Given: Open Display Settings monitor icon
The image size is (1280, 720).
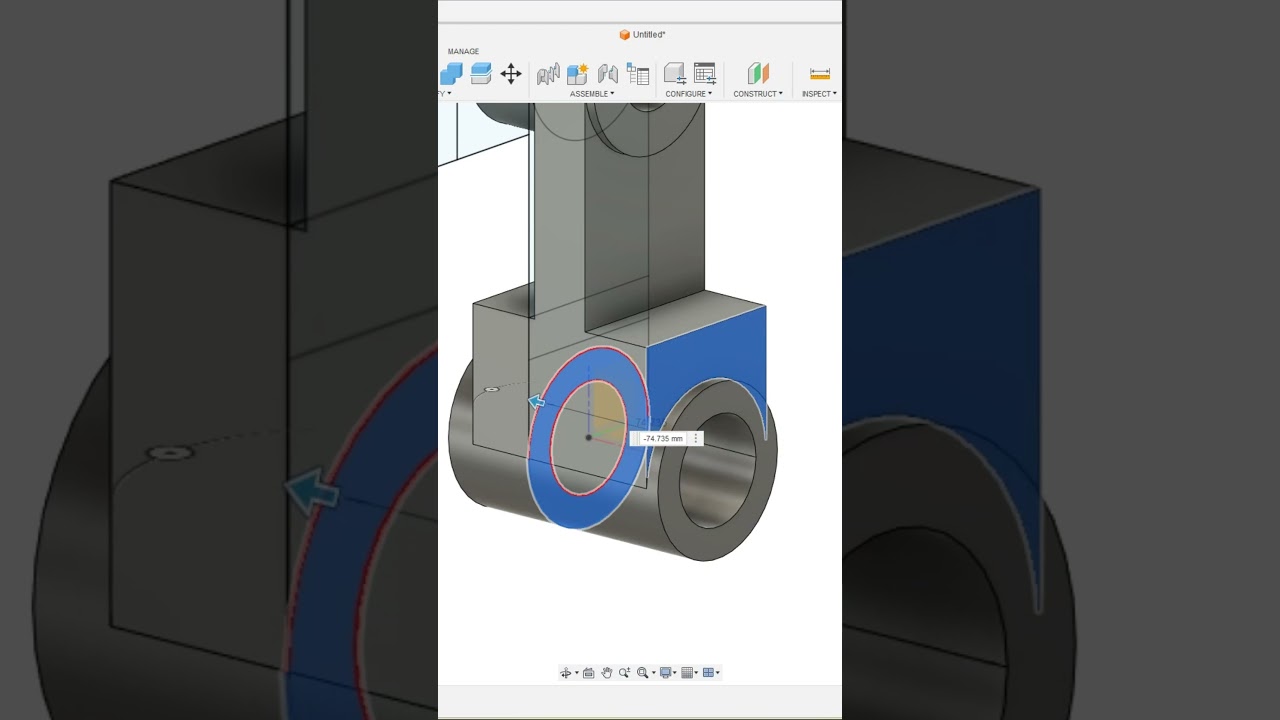Looking at the screenshot, I should [x=665, y=673].
